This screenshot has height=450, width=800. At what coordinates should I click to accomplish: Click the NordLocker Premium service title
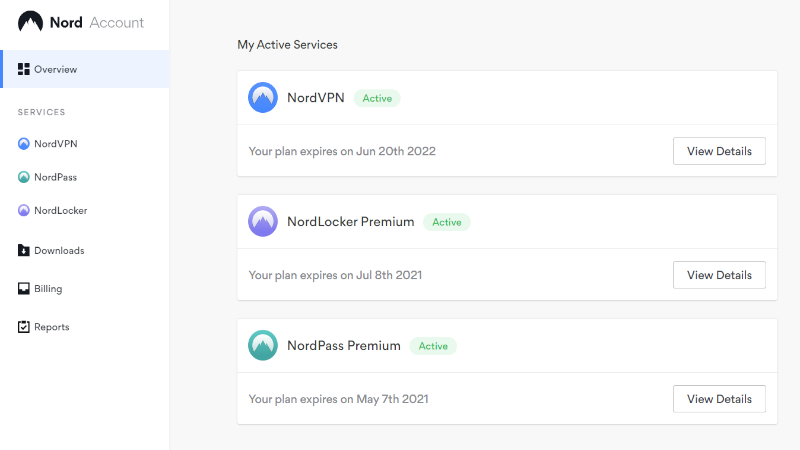(350, 222)
